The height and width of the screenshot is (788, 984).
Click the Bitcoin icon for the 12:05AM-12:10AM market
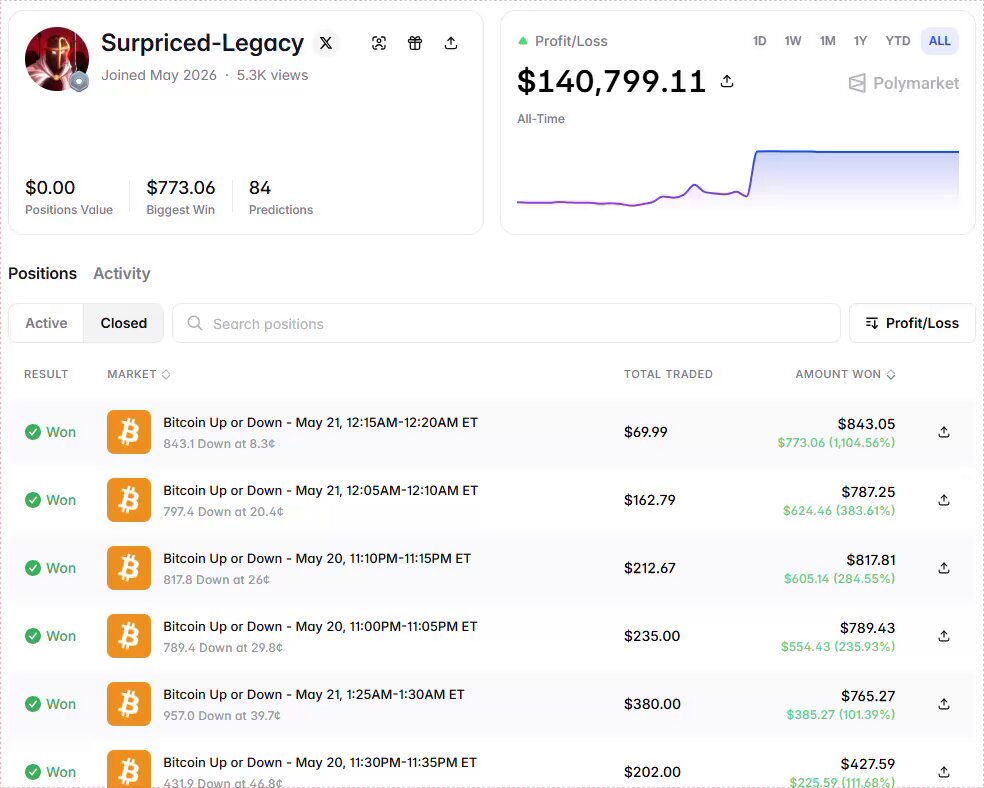pos(129,500)
